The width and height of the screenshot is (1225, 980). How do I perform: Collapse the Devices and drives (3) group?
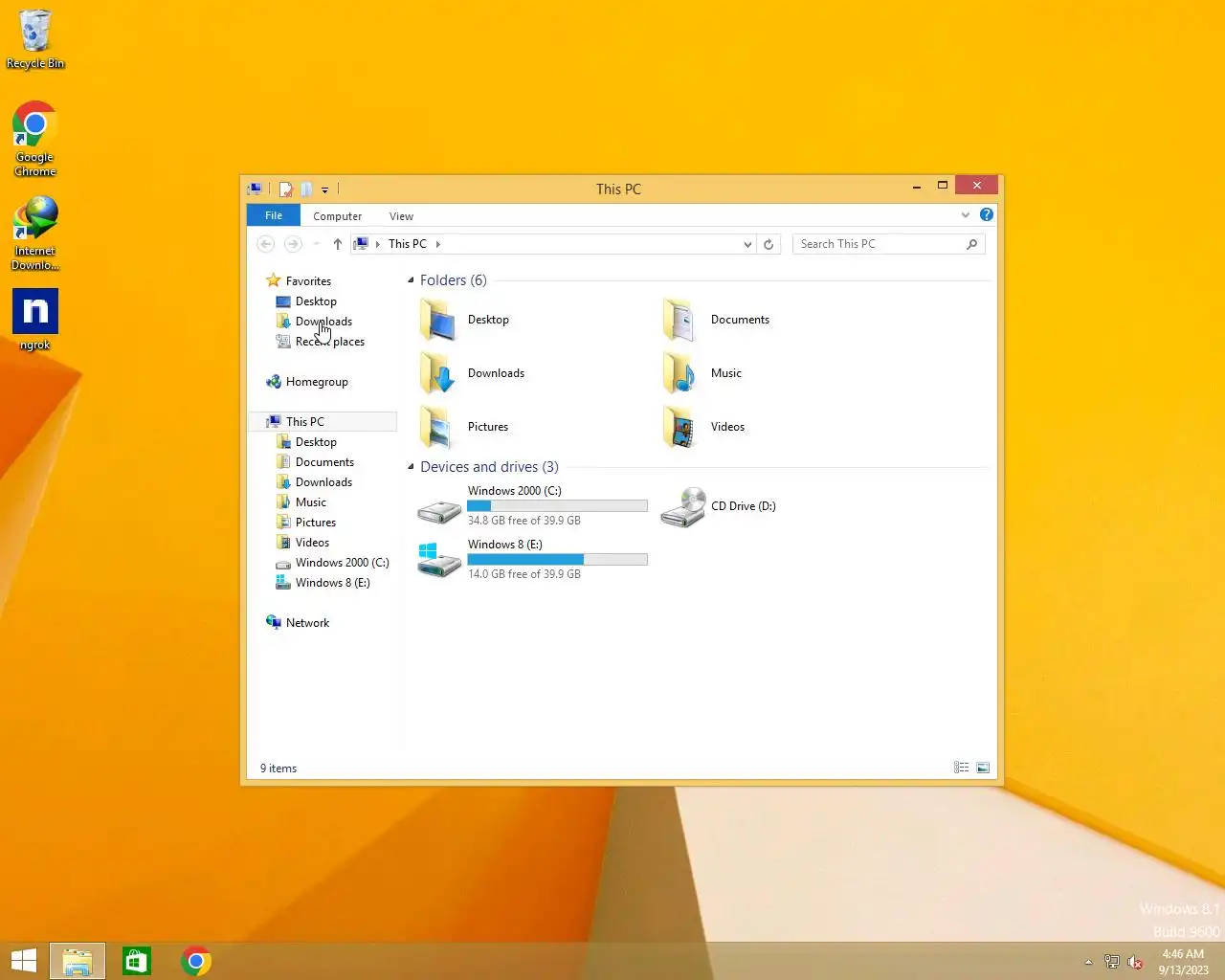[411, 467]
